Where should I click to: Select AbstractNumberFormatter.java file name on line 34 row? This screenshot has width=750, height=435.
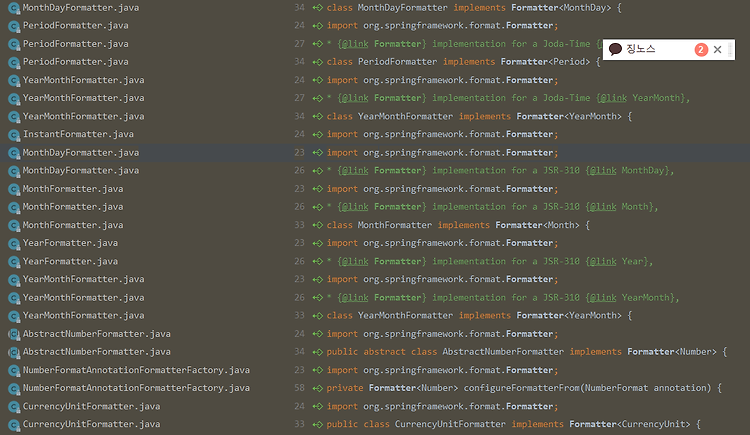click(97, 352)
